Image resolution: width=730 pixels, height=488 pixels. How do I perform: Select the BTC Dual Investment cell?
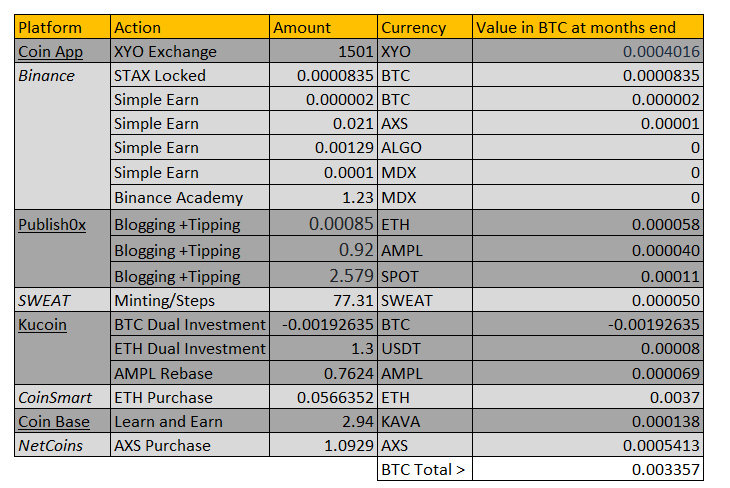[x=190, y=325]
